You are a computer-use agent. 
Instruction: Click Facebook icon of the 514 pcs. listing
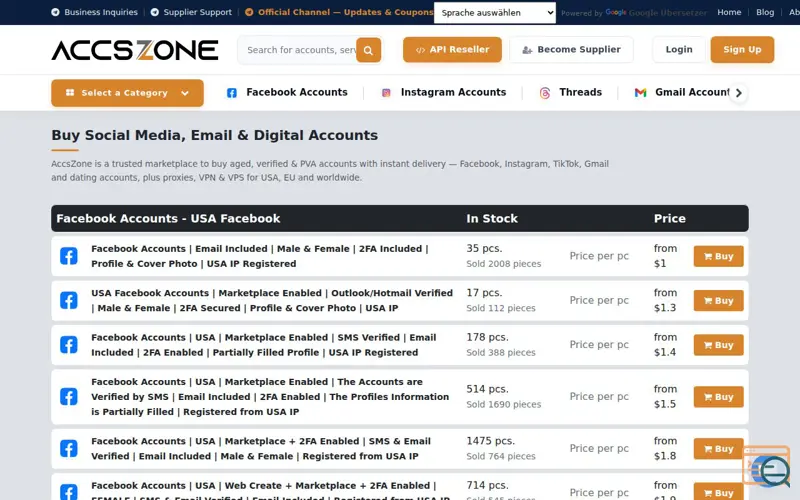click(69, 397)
